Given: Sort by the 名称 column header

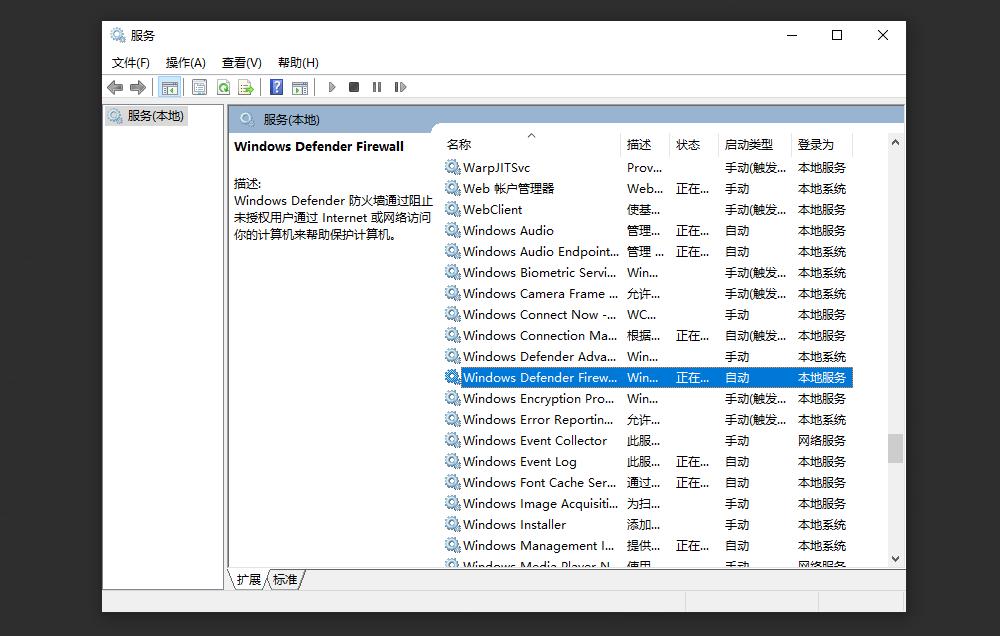Looking at the screenshot, I should (531, 144).
